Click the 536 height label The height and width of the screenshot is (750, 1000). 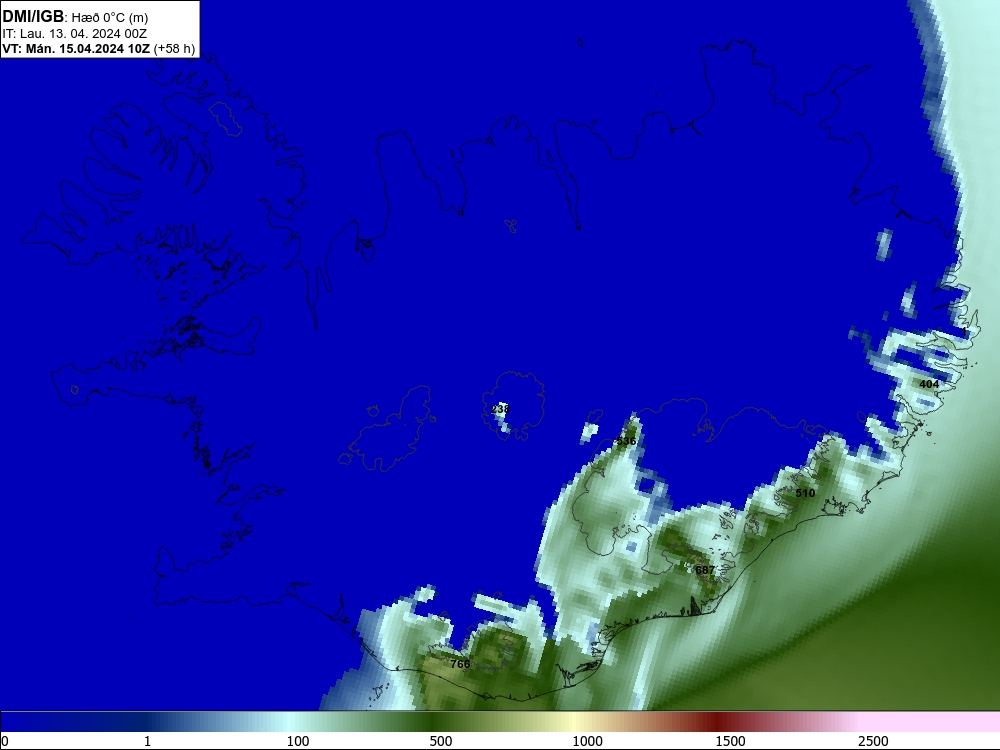click(626, 441)
